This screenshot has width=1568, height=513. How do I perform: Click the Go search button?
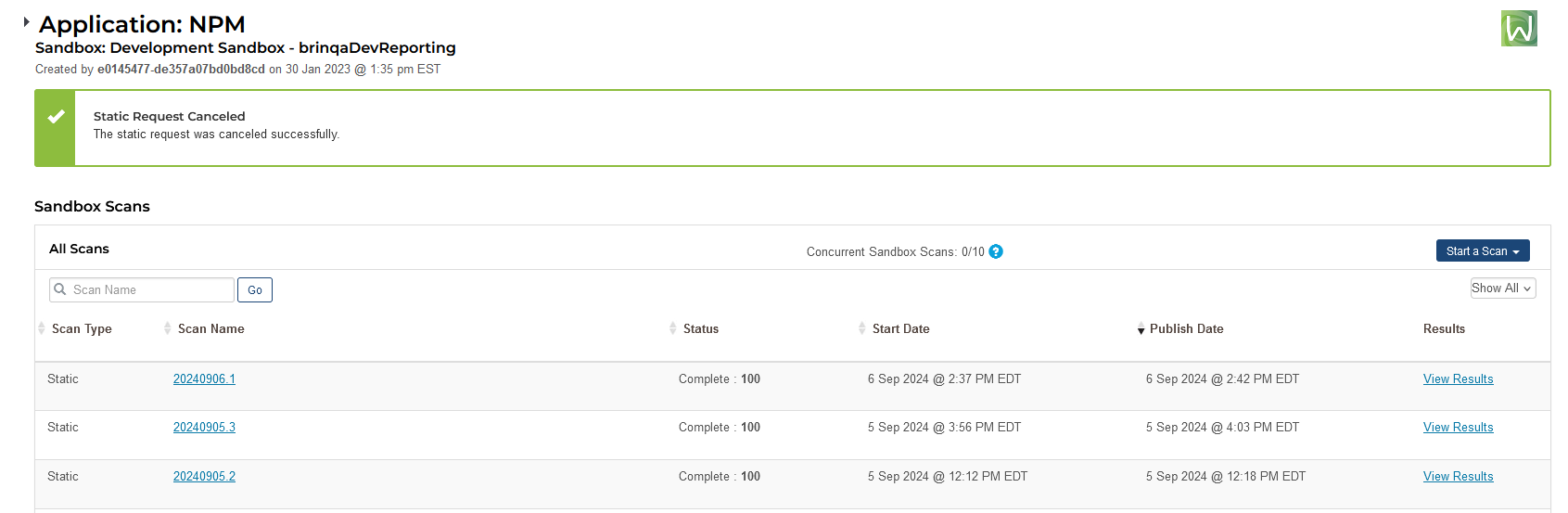click(x=255, y=289)
